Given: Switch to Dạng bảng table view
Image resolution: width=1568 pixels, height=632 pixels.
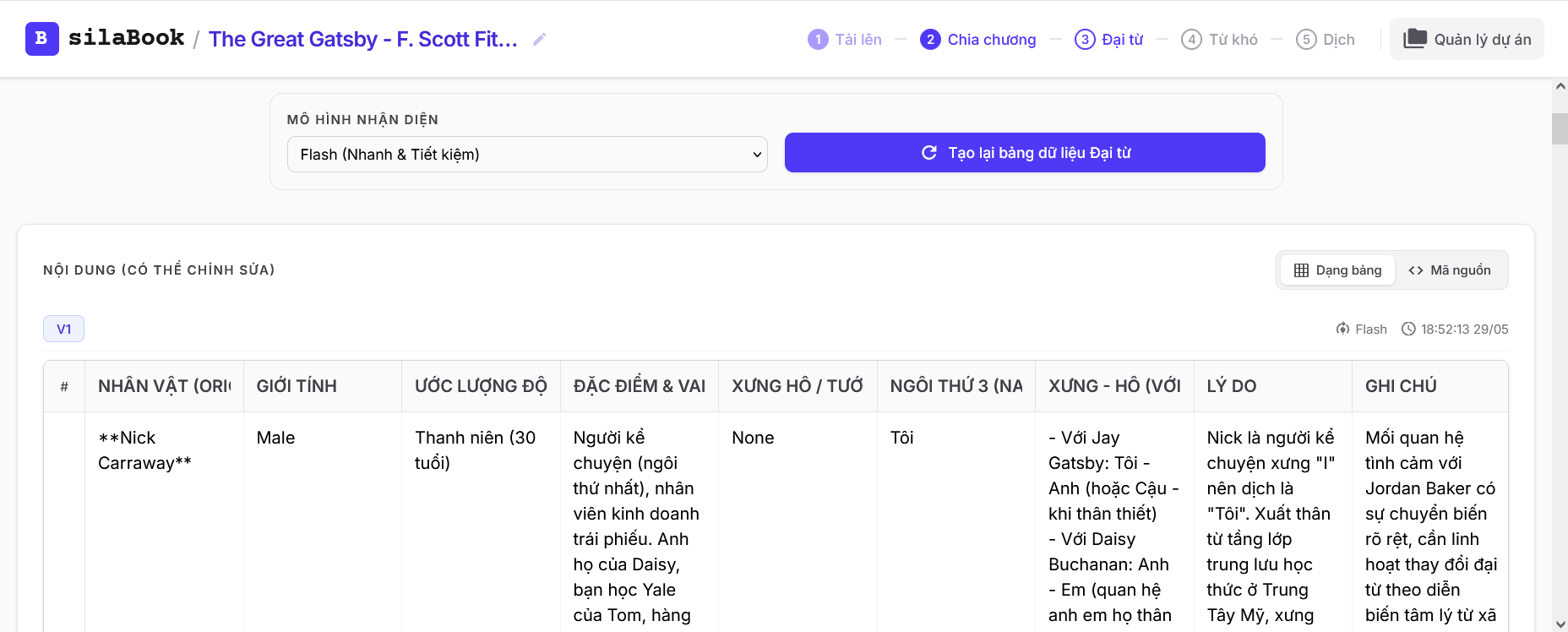Looking at the screenshot, I should click(1337, 270).
